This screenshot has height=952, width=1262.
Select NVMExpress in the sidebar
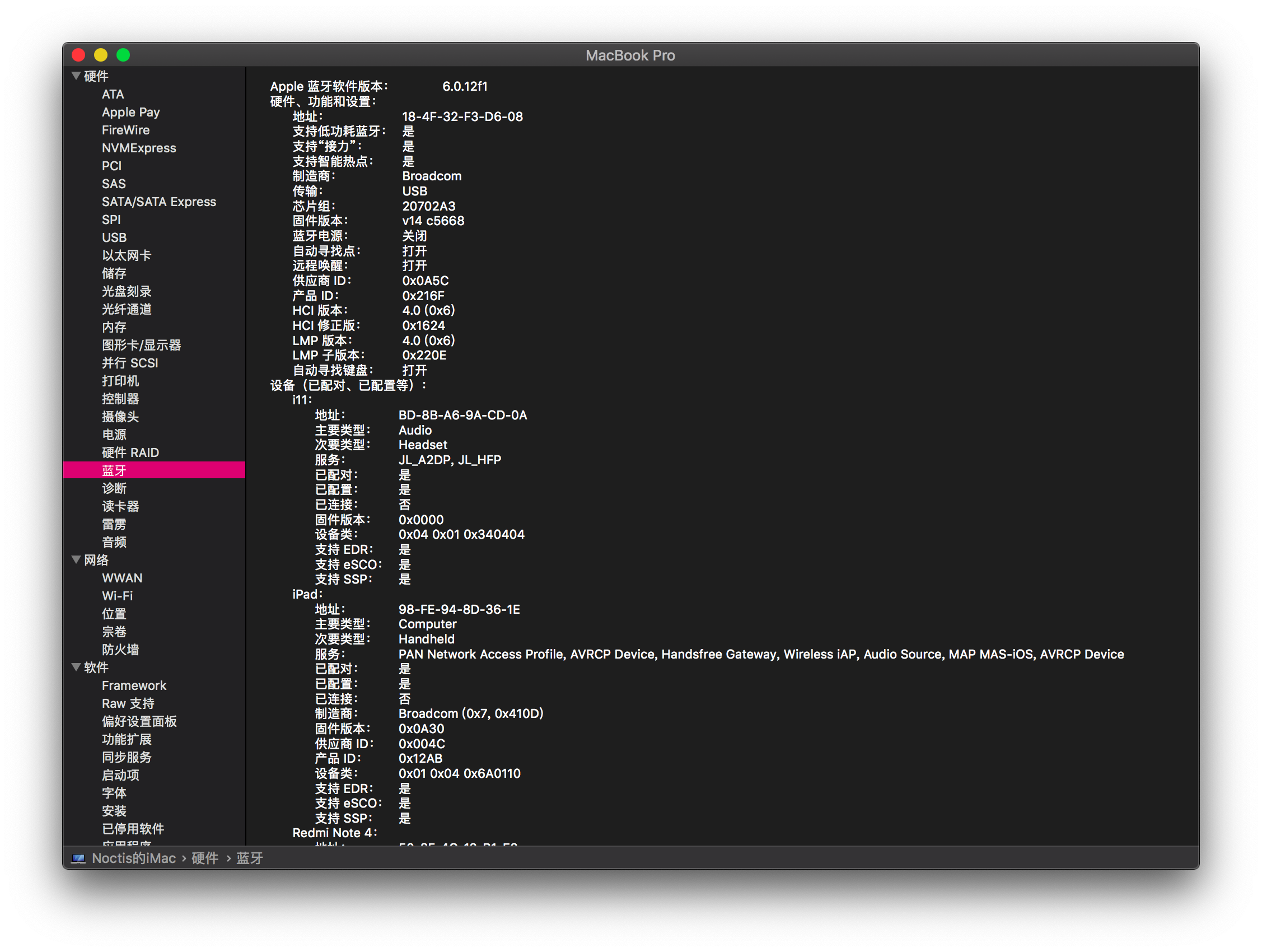(x=139, y=148)
